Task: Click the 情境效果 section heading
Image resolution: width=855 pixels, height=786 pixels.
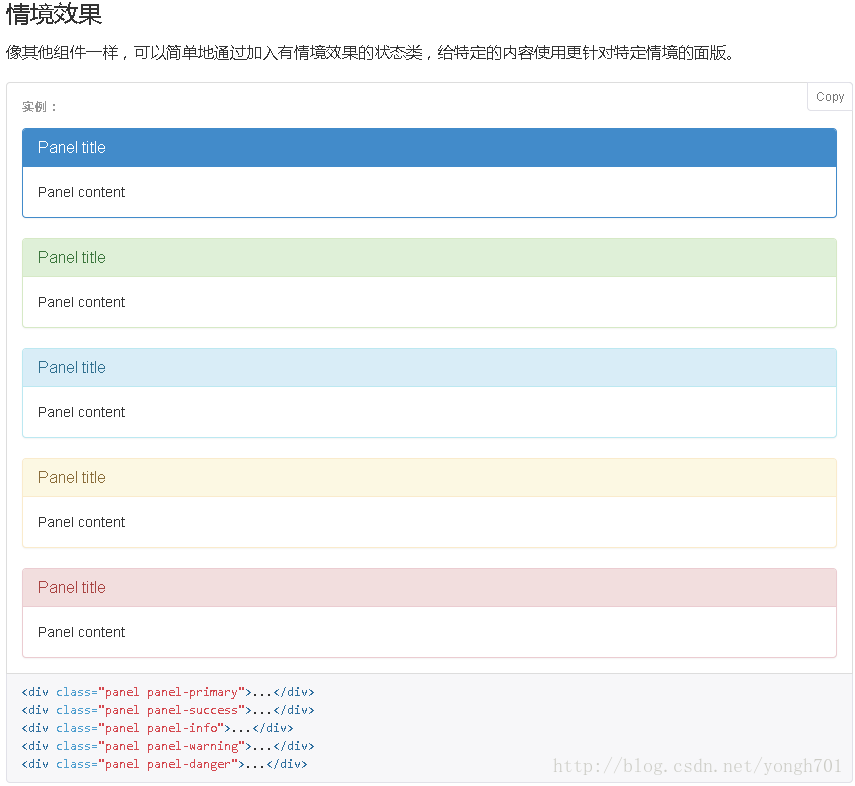Action: point(53,14)
